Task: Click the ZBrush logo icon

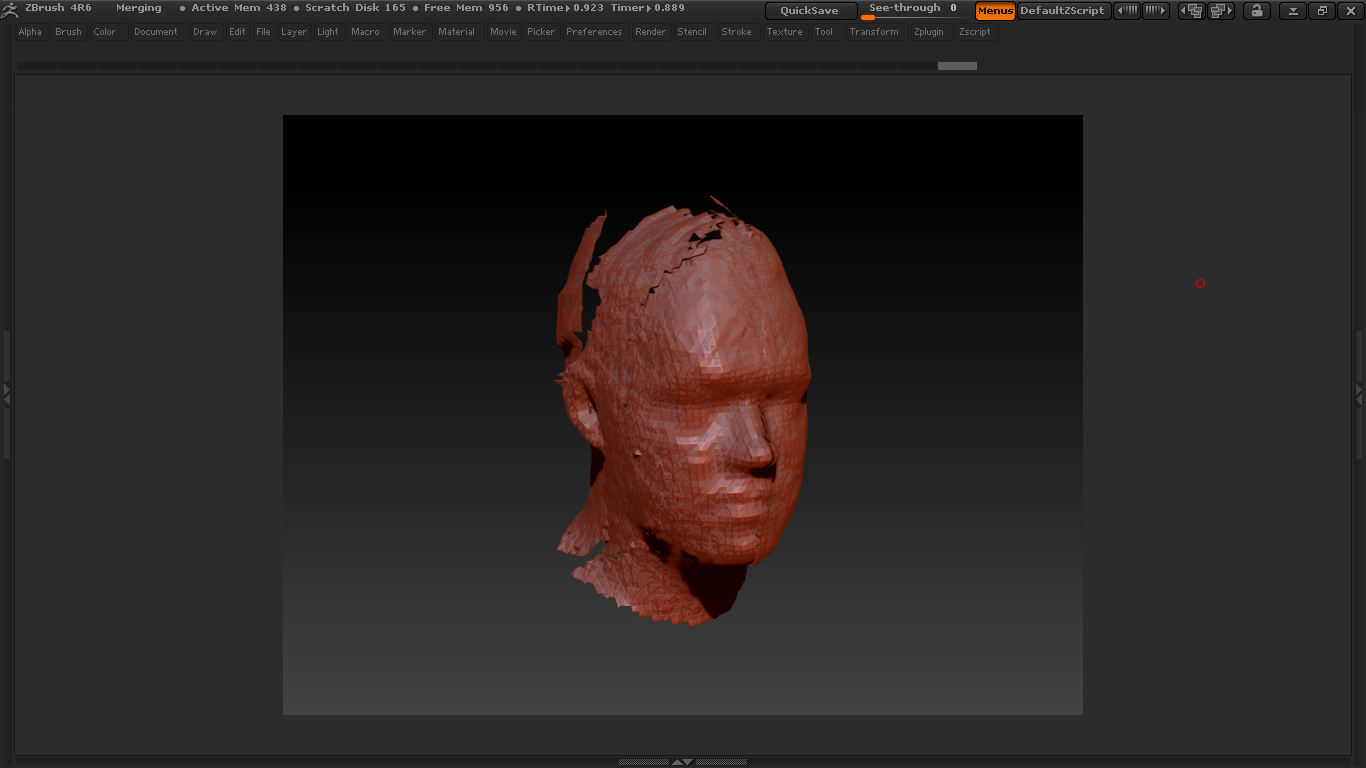Action: coord(10,10)
